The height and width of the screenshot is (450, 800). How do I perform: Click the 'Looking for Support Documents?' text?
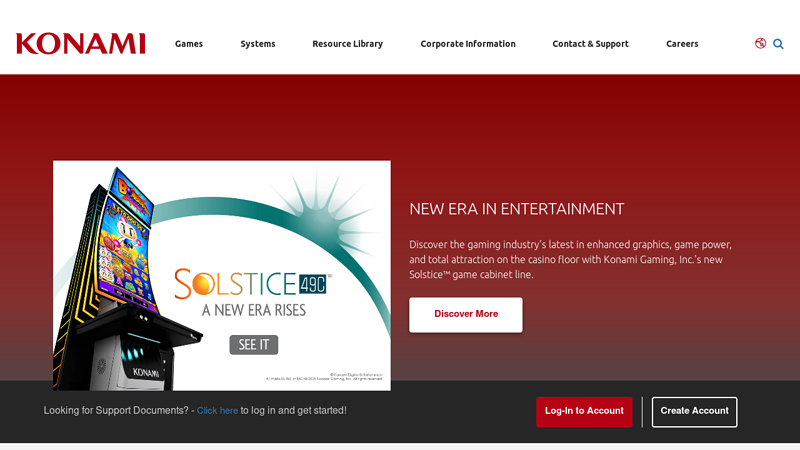(116, 411)
